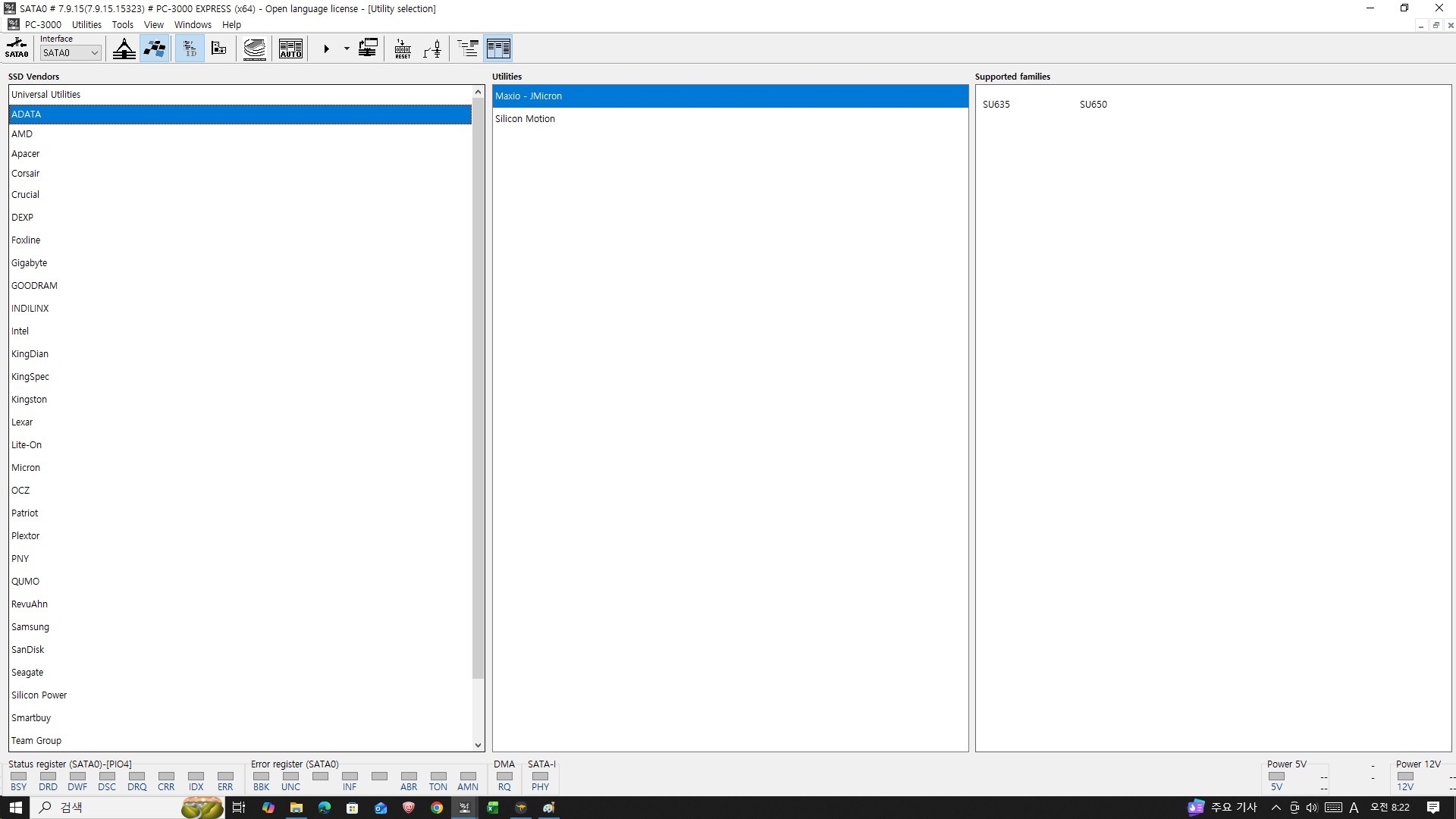The width and height of the screenshot is (1456, 819).
Task: Click the stacked disk platters icon
Action: point(255,49)
